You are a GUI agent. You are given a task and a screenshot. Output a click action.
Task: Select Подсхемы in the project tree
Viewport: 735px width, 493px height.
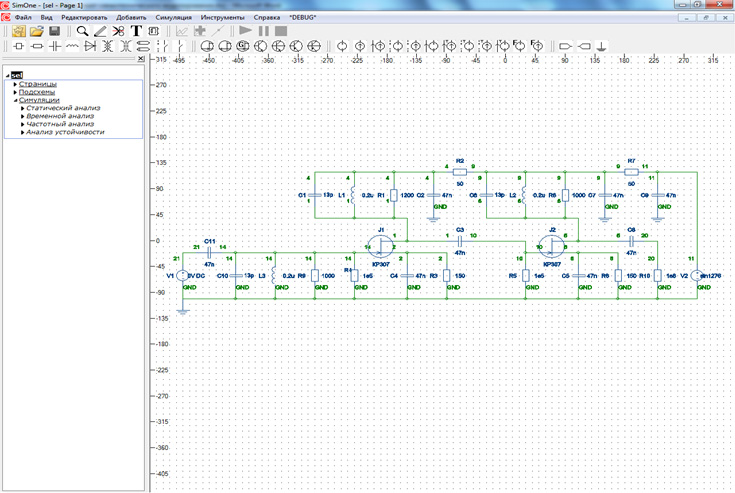[x=37, y=92]
